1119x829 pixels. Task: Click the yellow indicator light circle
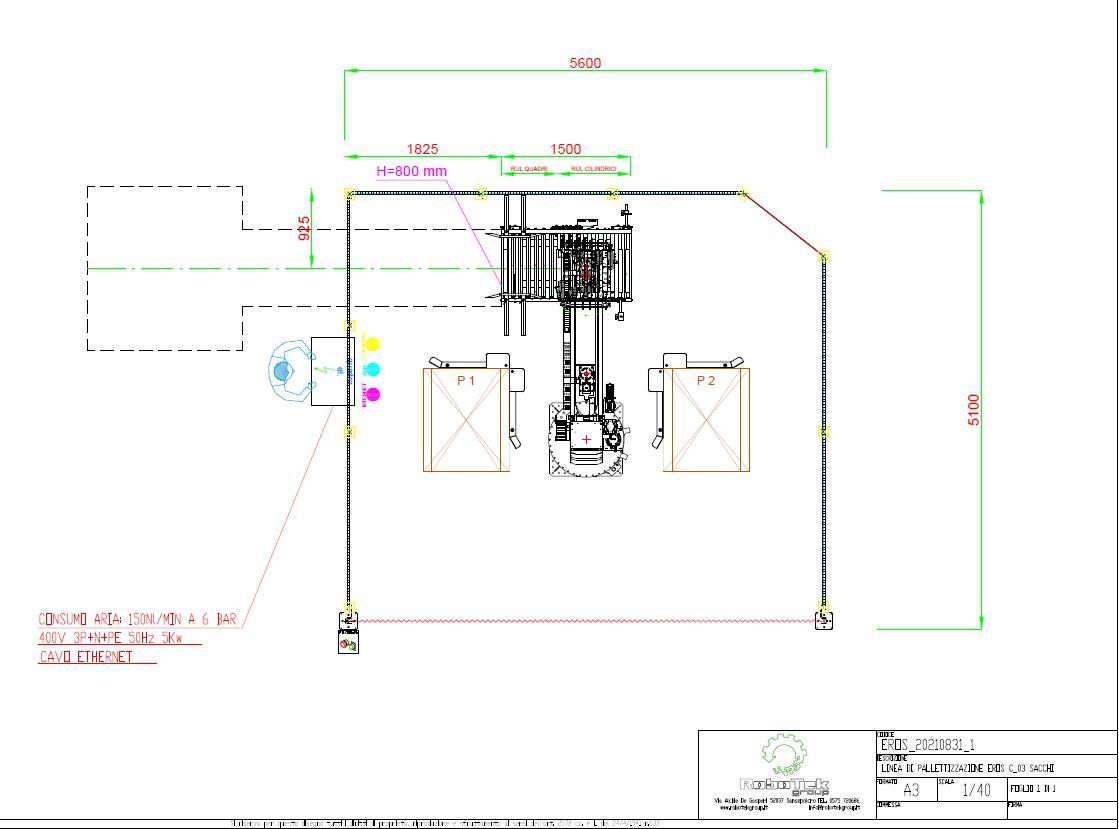tap(372, 344)
